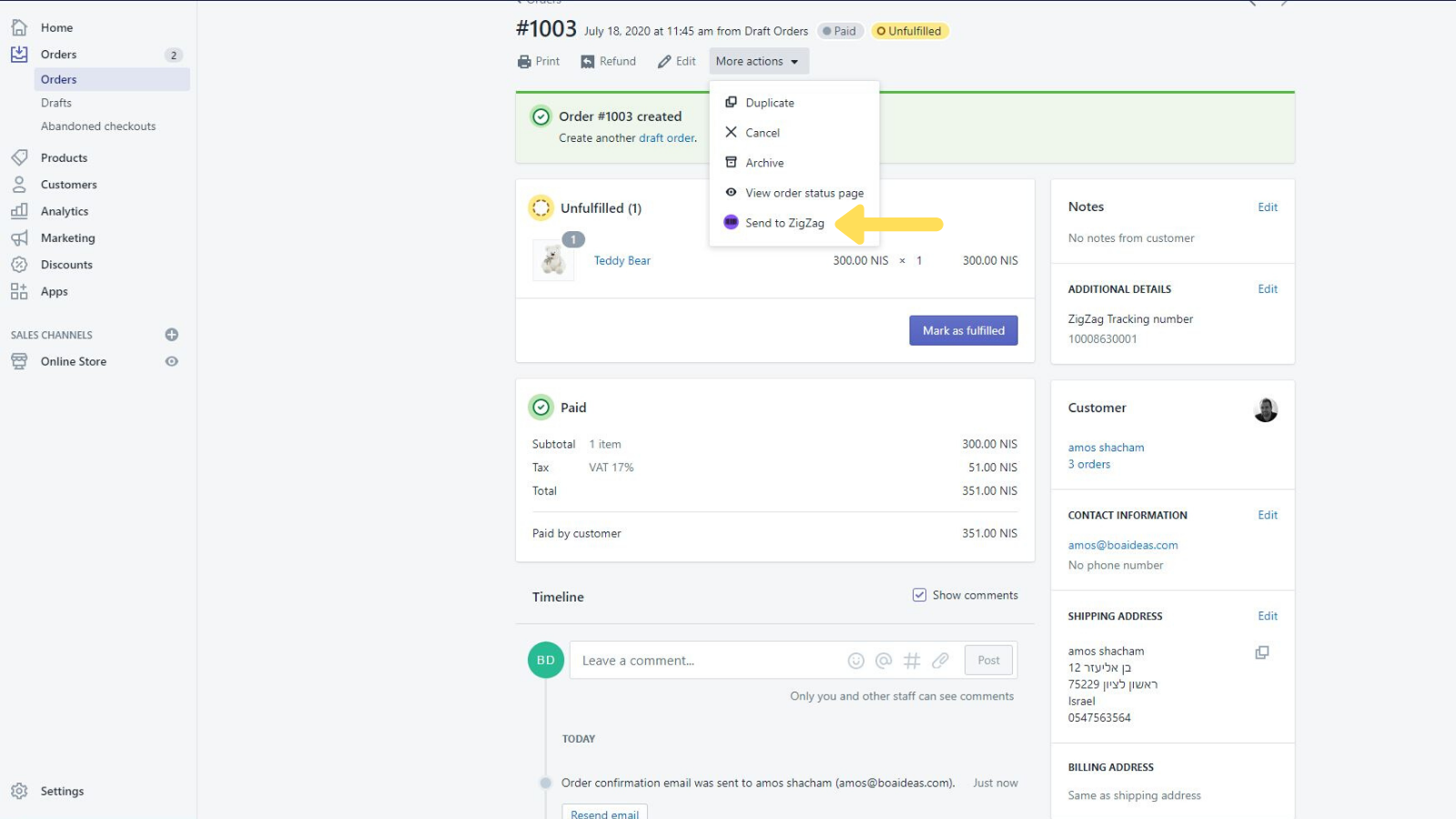Image resolution: width=1456 pixels, height=819 pixels.
Task: Click the next-order chevron at top right
Action: tap(1284, 4)
